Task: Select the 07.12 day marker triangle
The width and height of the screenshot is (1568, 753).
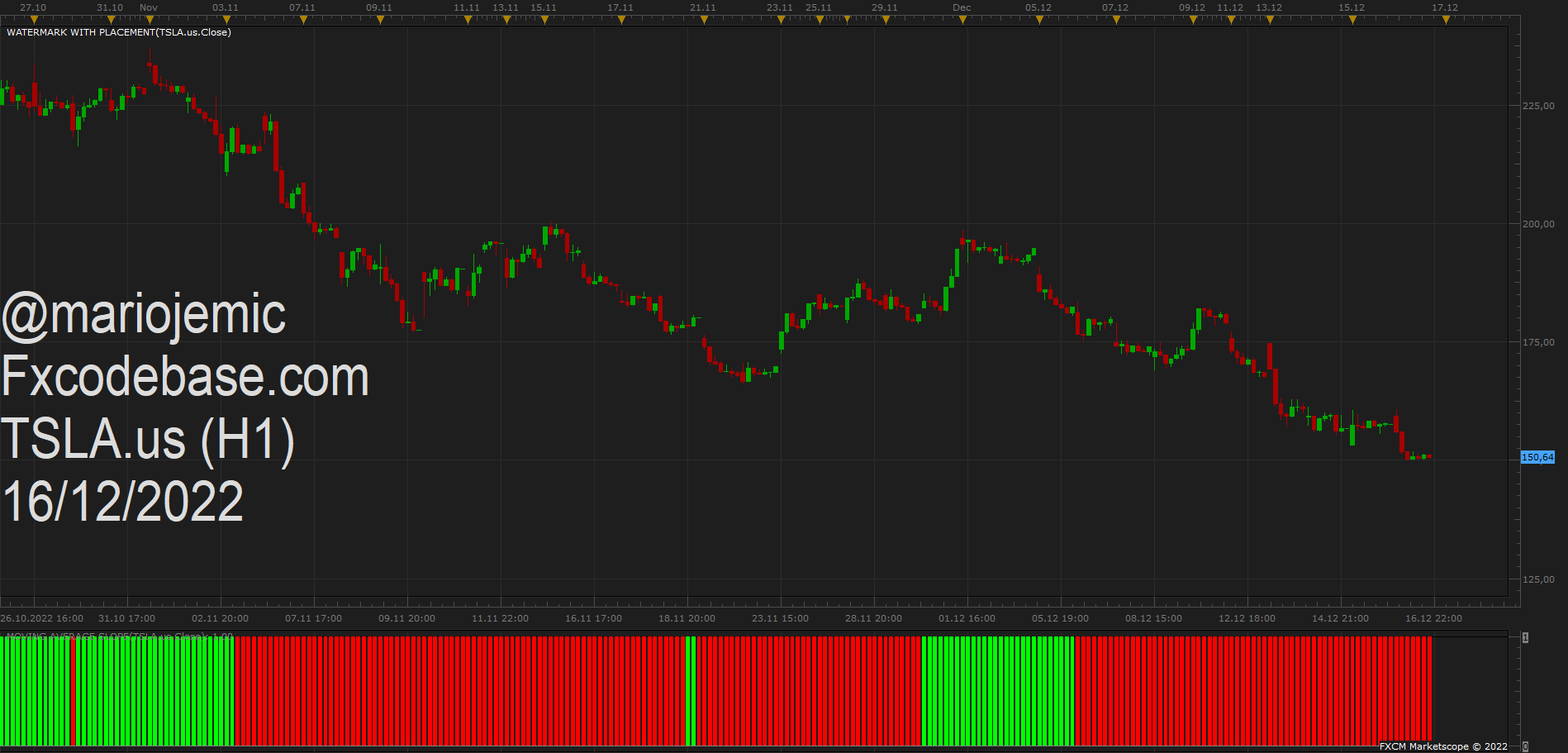Action: tap(1116, 20)
